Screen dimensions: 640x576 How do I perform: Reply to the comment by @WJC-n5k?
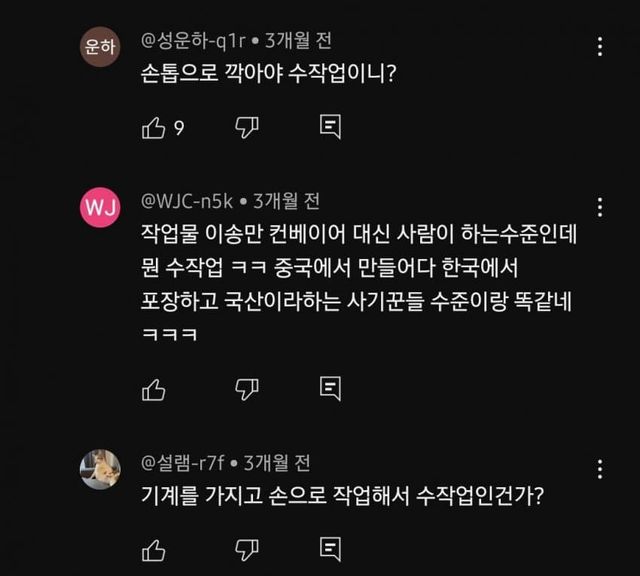pyautogui.click(x=331, y=388)
